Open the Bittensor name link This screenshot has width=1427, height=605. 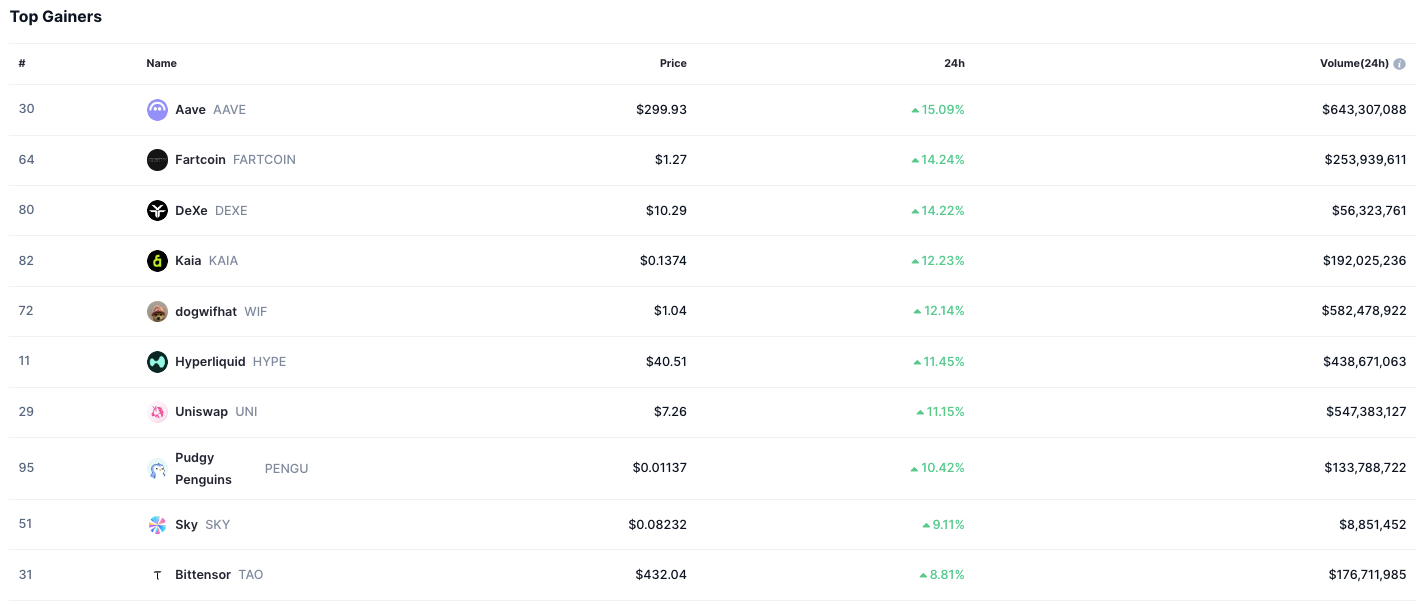[203, 575]
